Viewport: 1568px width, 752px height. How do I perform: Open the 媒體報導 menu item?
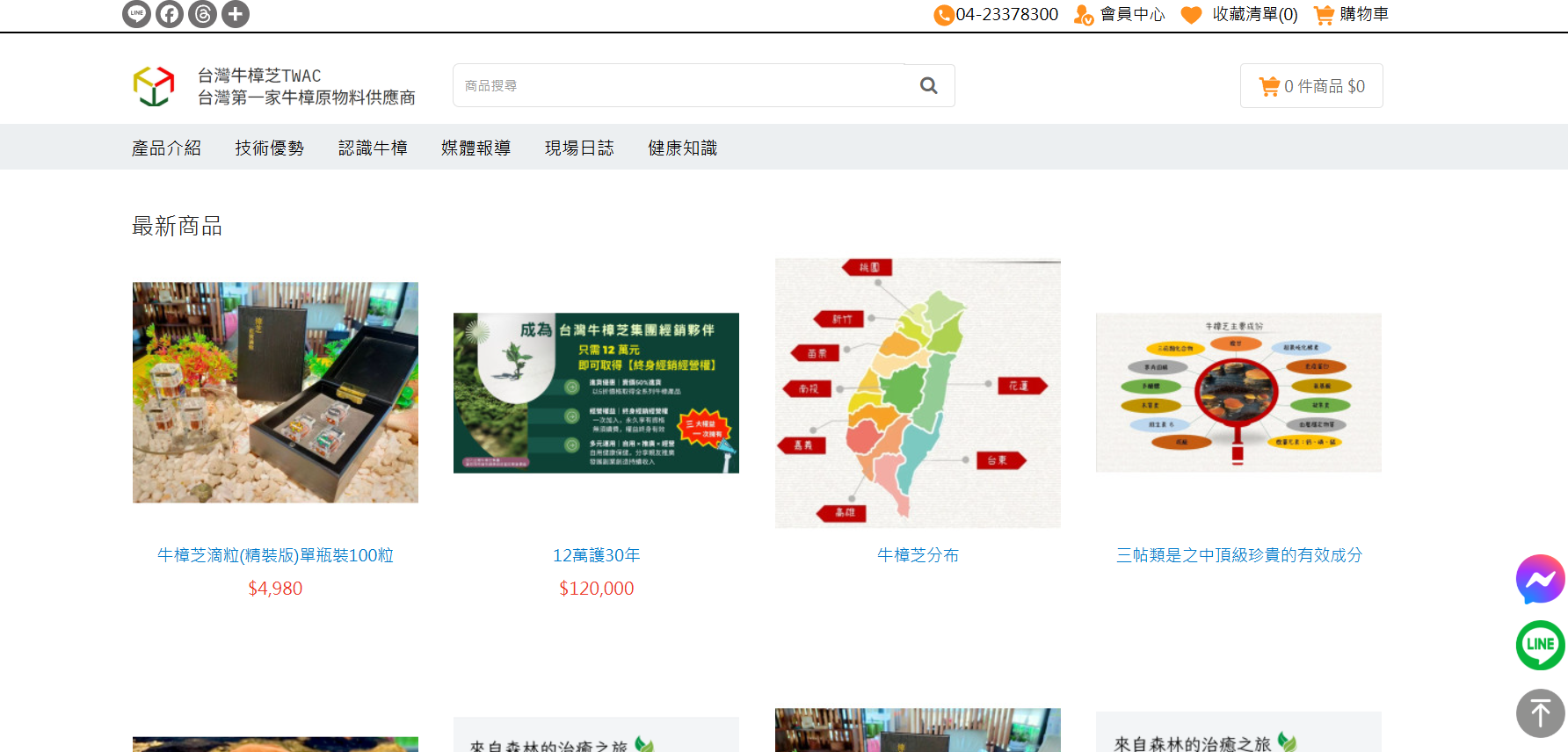click(x=475, y=148)
